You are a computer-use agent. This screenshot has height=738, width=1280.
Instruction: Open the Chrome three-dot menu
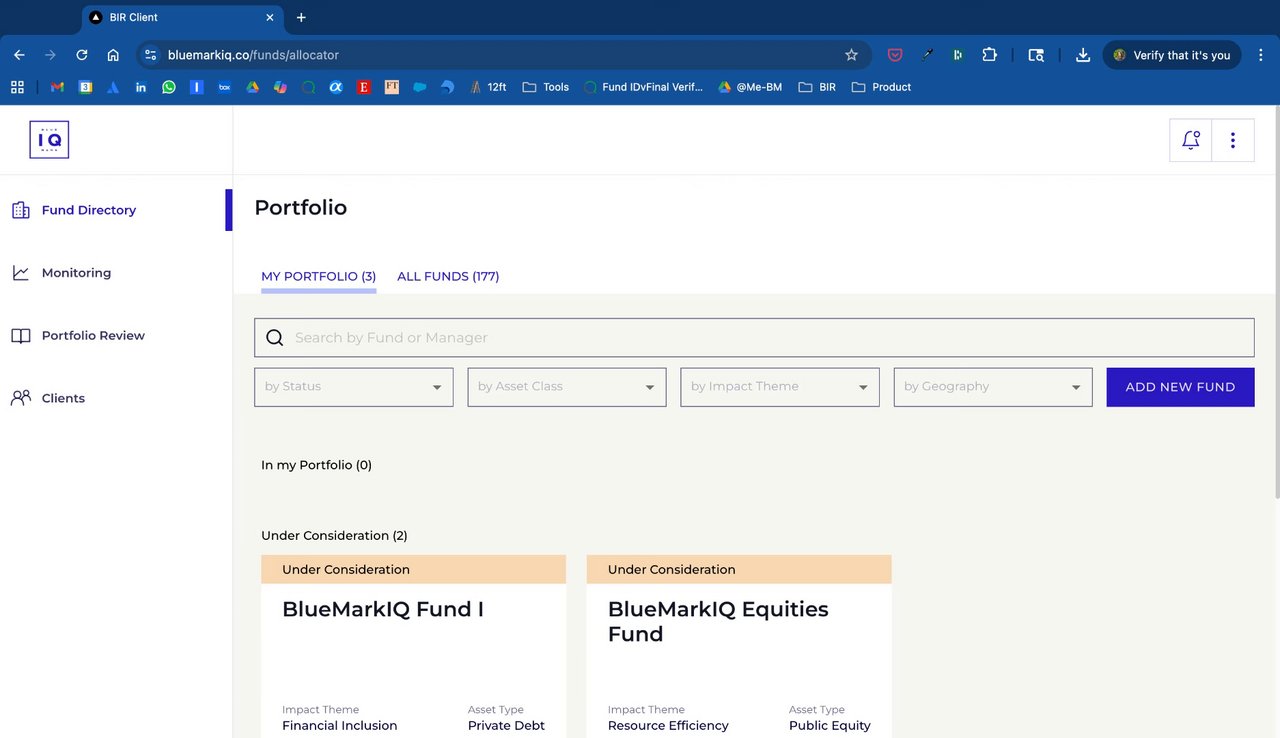[1260, 55]
